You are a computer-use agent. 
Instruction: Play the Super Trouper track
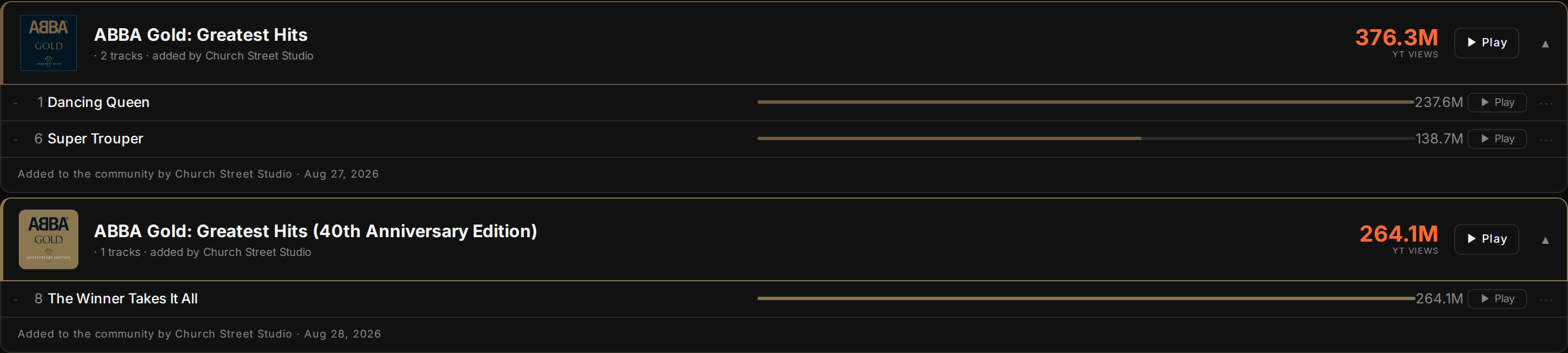pyautogui.click(x=1497, y=138)
